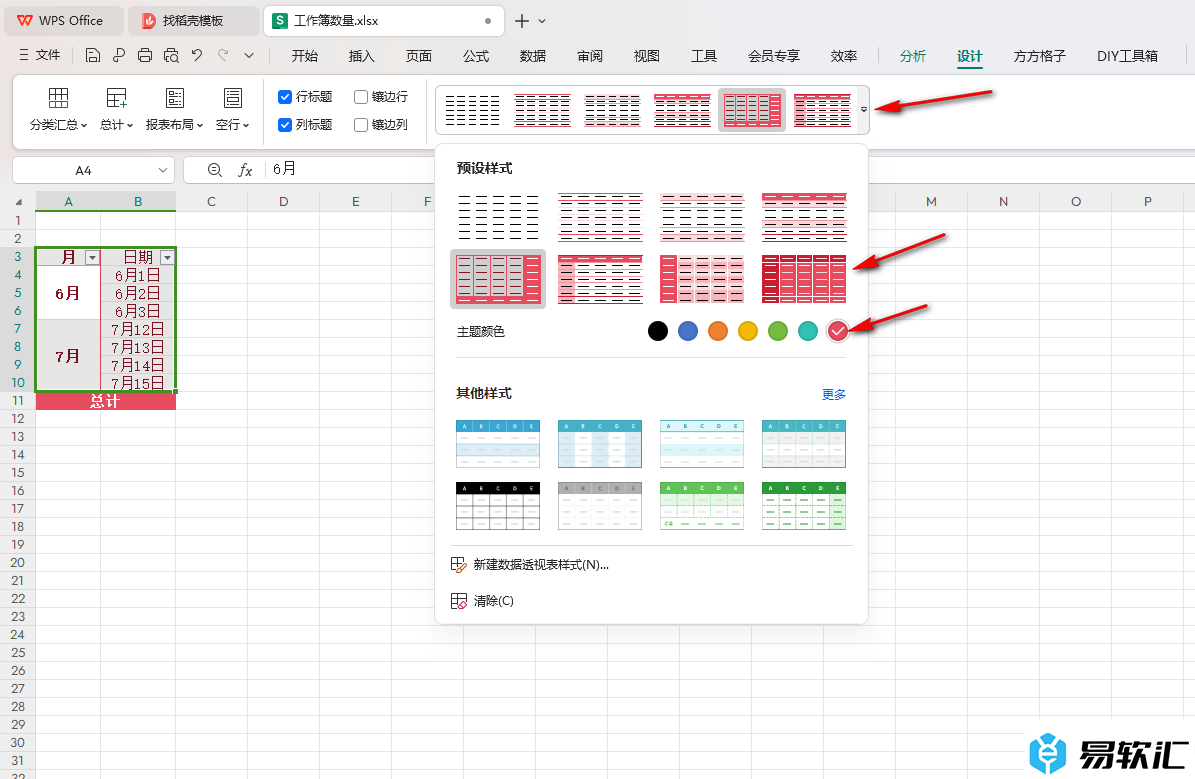
Task: Click the select-all corner of the sheet
Action: pos(18,202)
